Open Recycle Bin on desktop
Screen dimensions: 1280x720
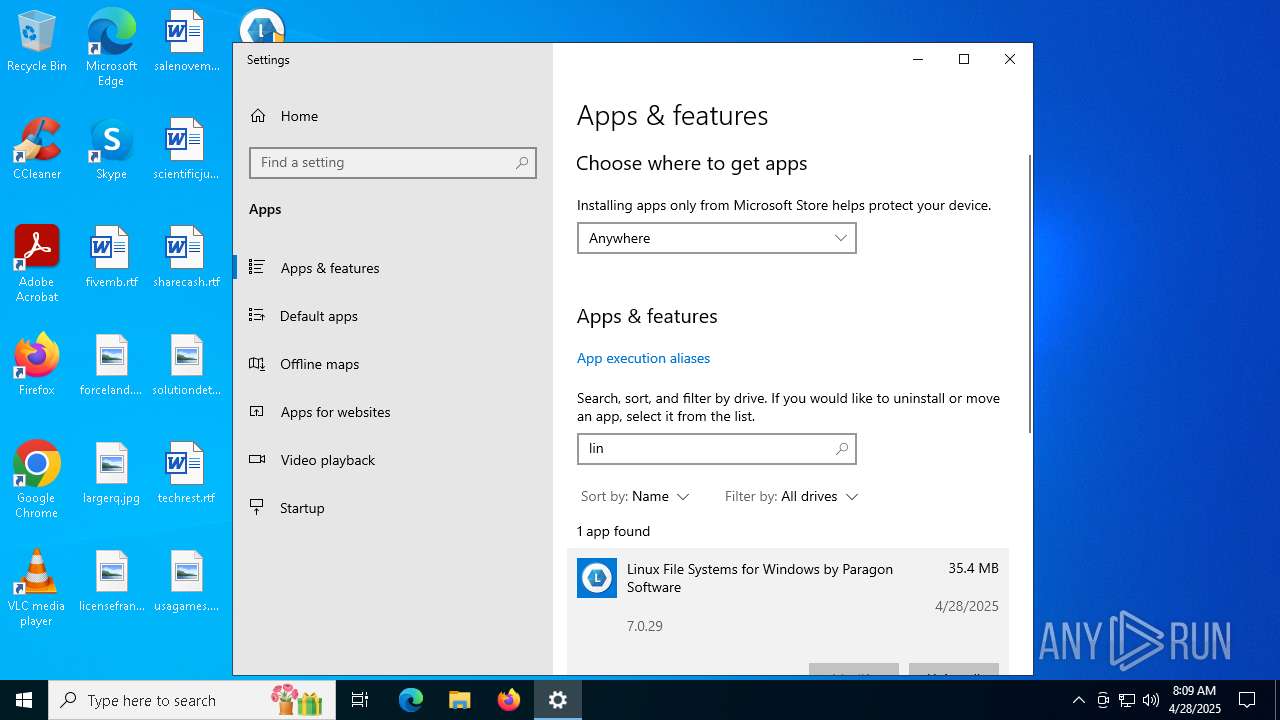tap(37, 42)
